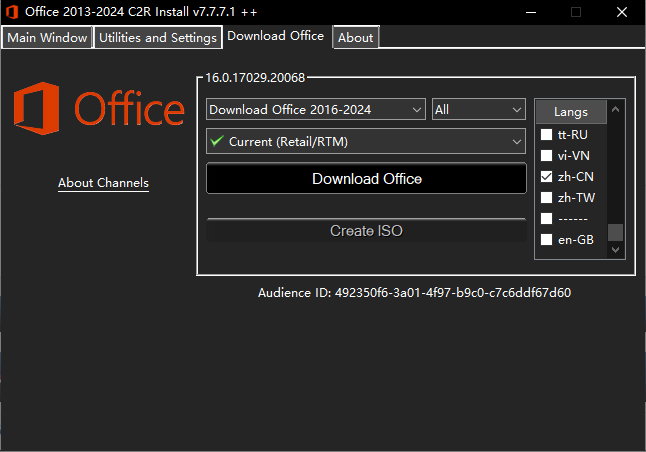Click the Office icon in the title bar
The height and width of the screenshot is (452, 646).
point(12,12)
